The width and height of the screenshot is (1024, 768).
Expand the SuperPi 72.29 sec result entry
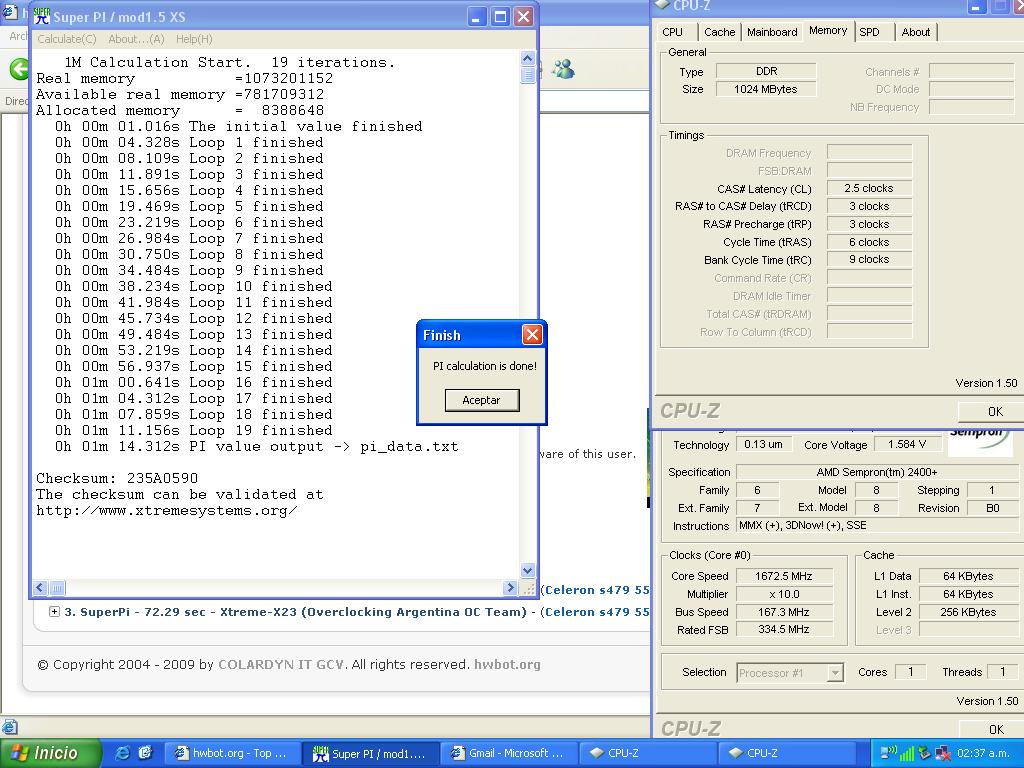pyautogui.click(x=54, y=612)
